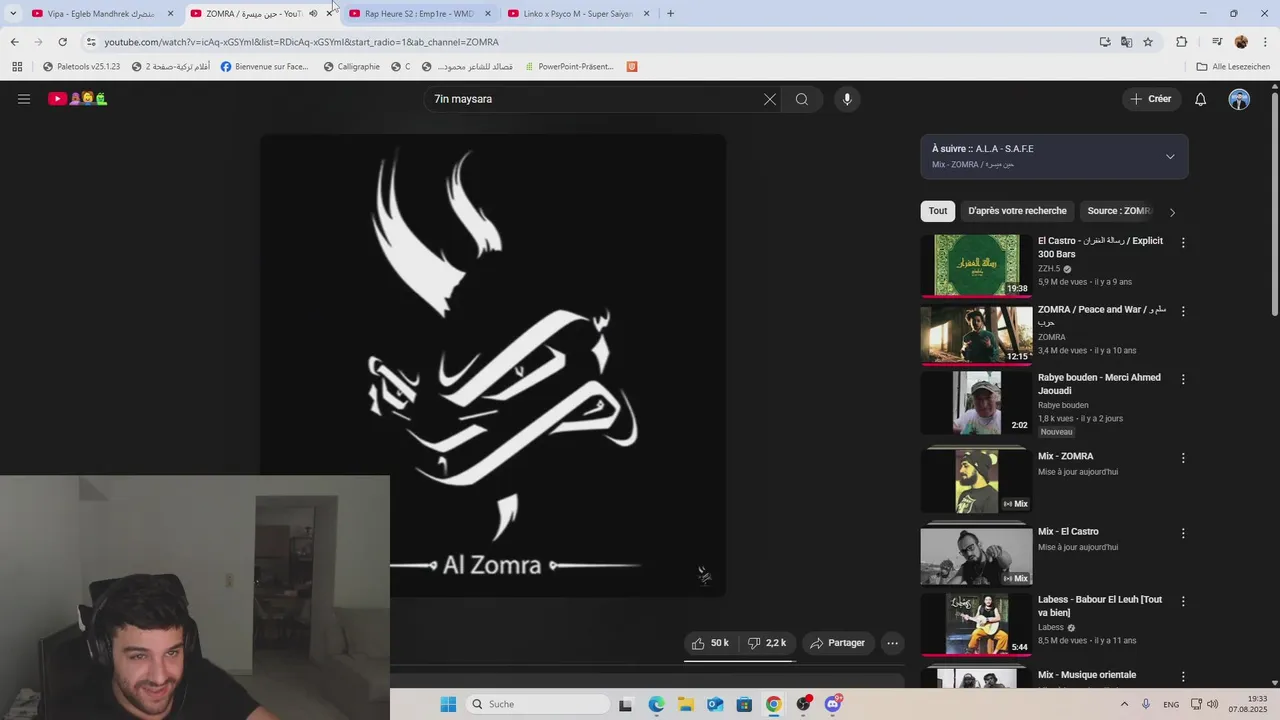Open Chrome apps grid in bookmarks bar
Viewport: 1280px width, 720px height.
tap(17, 67)
